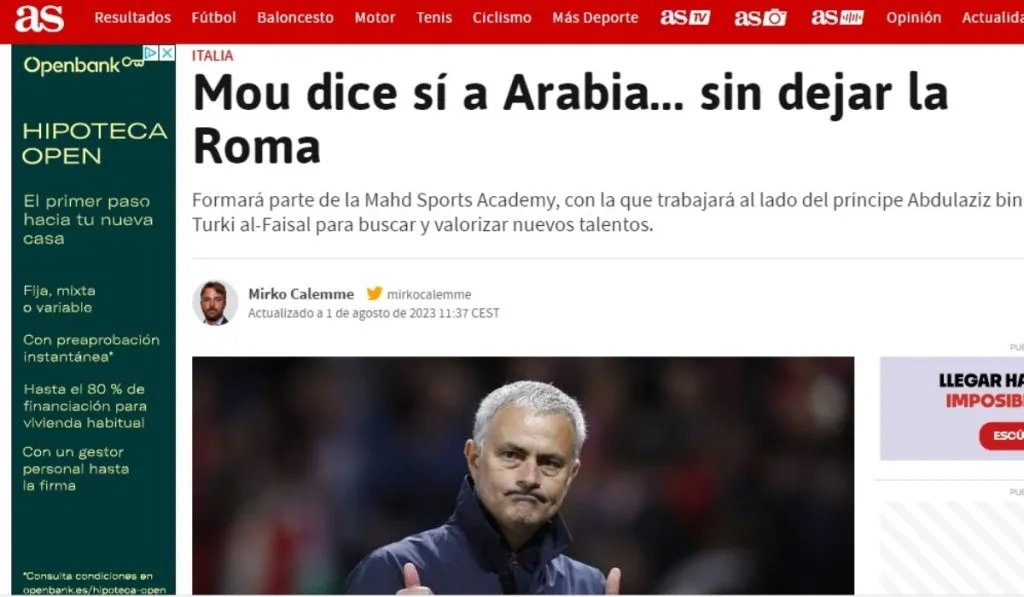Click the AS logo in header
This screenshot has height=597, width=1024.
point(39,18)
